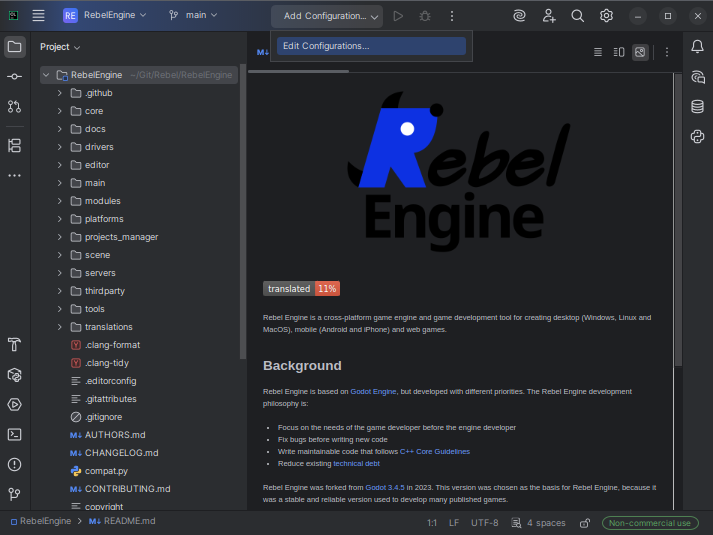The height and width of the screenshot is (535, 713).
Task: Open the AI Assistant spiral icon
Action: [x=519, y=16]
